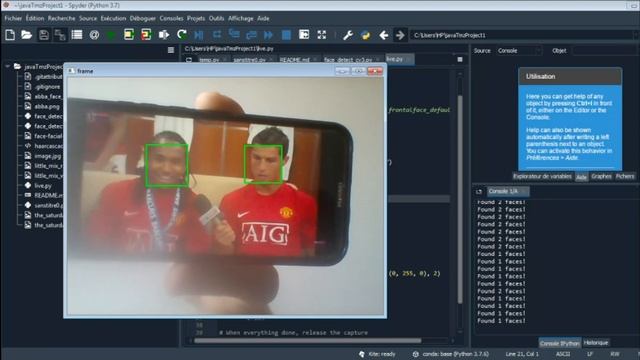Go back with the left arrow
The image size is (640, 360).
tap(383, 36)
